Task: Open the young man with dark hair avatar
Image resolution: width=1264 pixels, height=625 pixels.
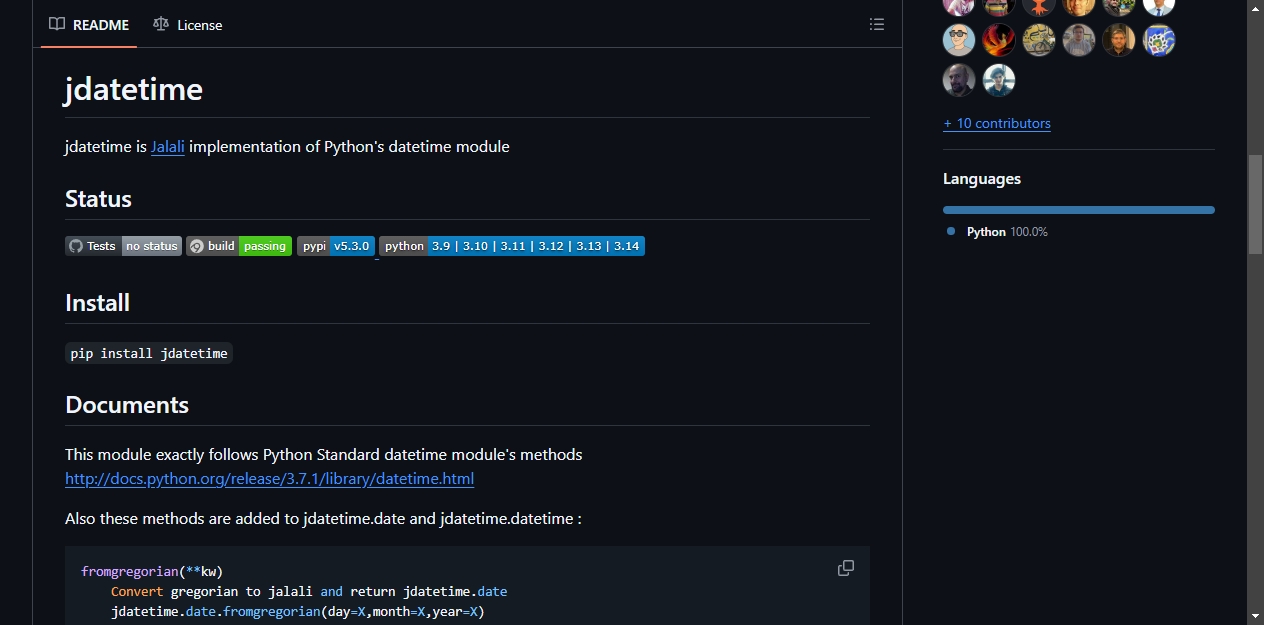Action: 999,80
